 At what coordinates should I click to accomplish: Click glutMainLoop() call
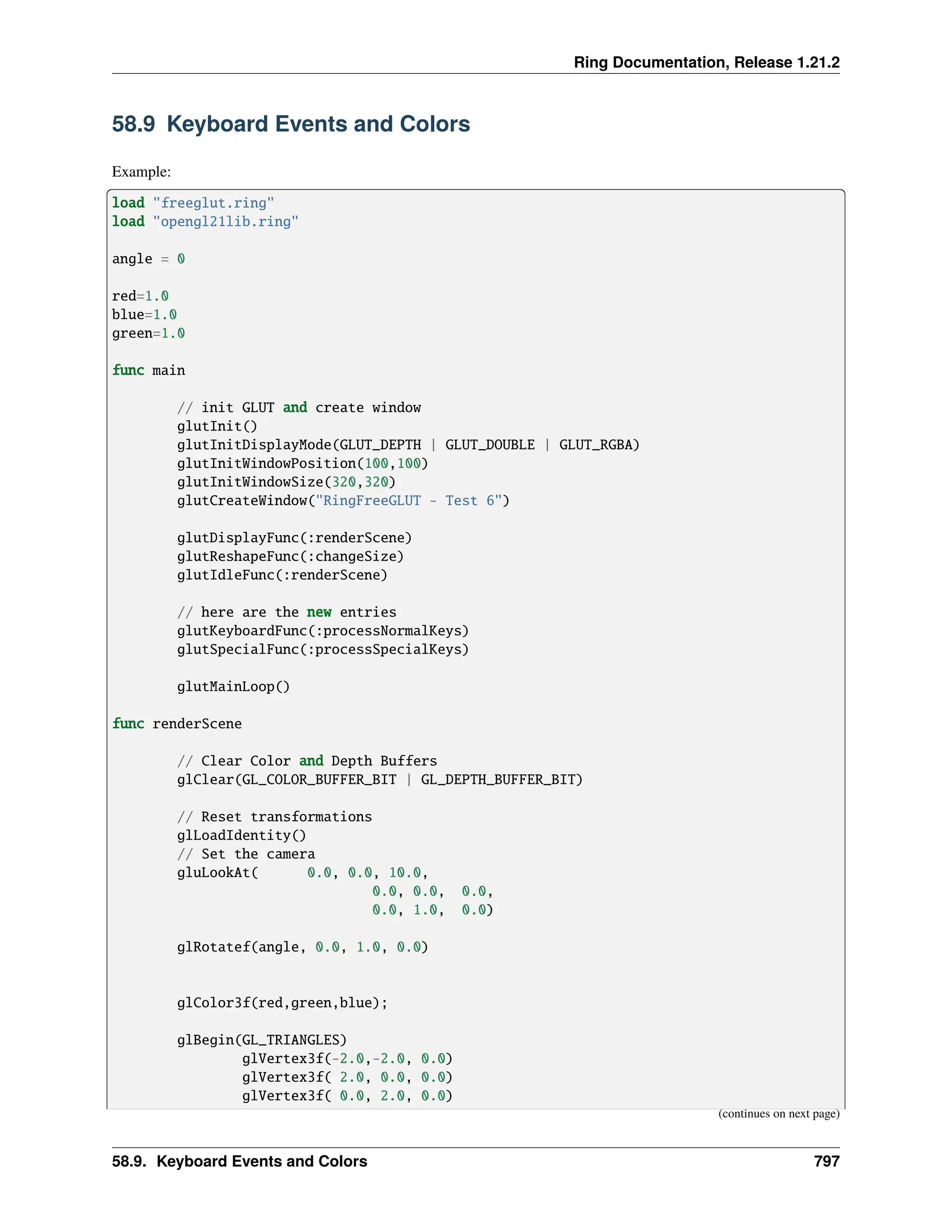click(x=233, y=687)
